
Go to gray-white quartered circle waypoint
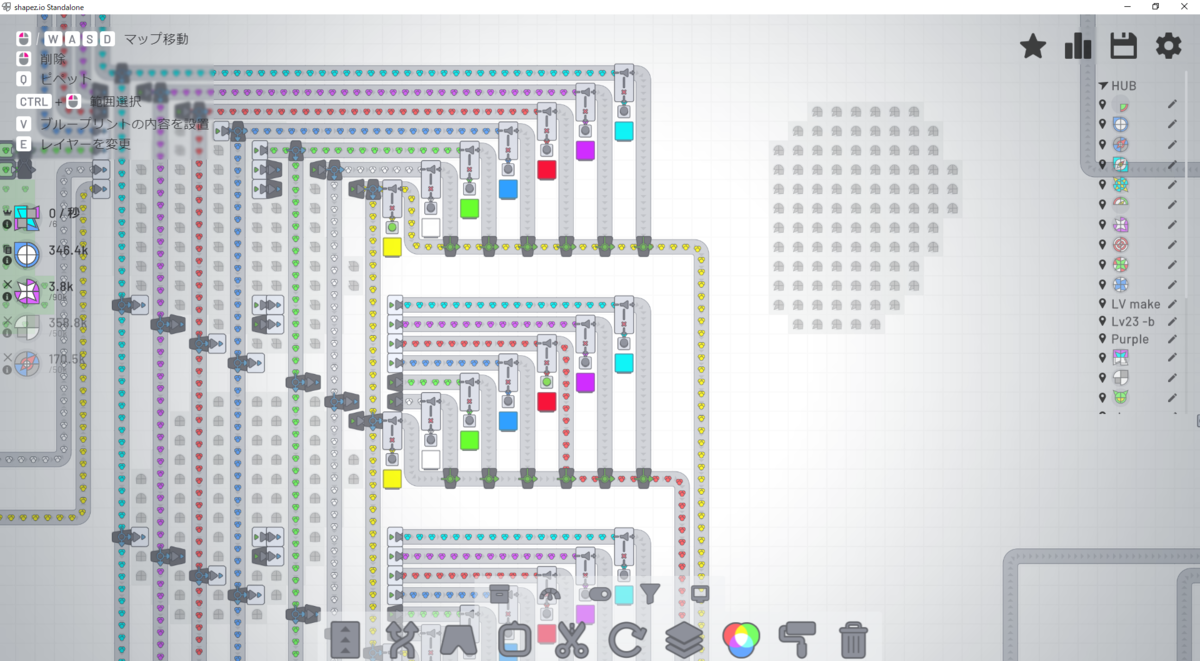pyautogui.click(x=1121, y=377)
